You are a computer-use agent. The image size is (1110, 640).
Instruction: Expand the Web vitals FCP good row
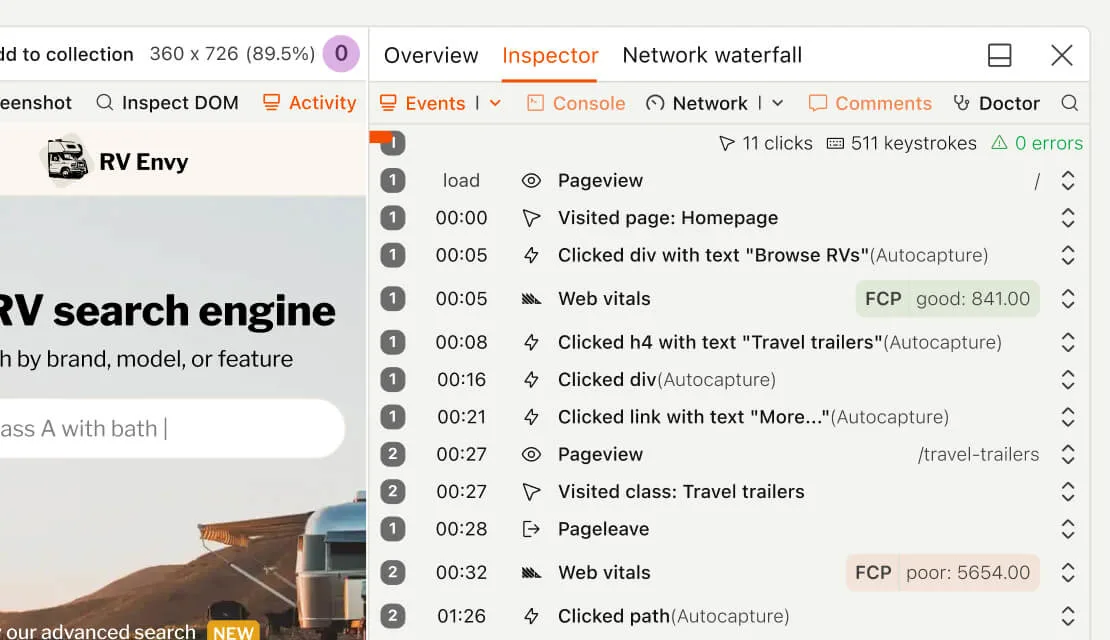(1068, 299)
